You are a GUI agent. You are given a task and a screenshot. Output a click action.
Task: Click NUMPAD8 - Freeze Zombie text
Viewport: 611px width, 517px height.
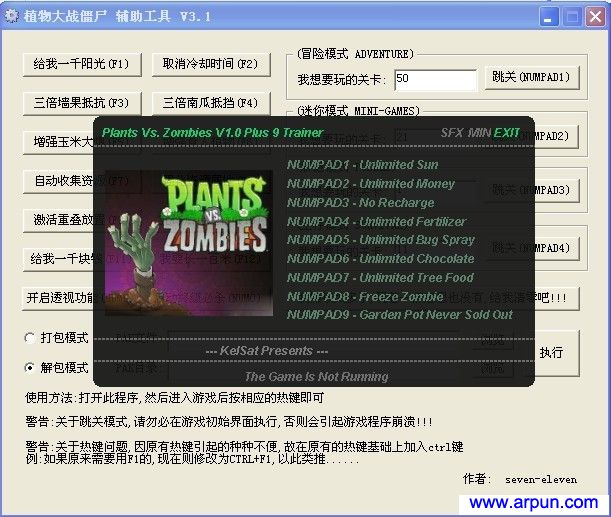pos(366,297)
